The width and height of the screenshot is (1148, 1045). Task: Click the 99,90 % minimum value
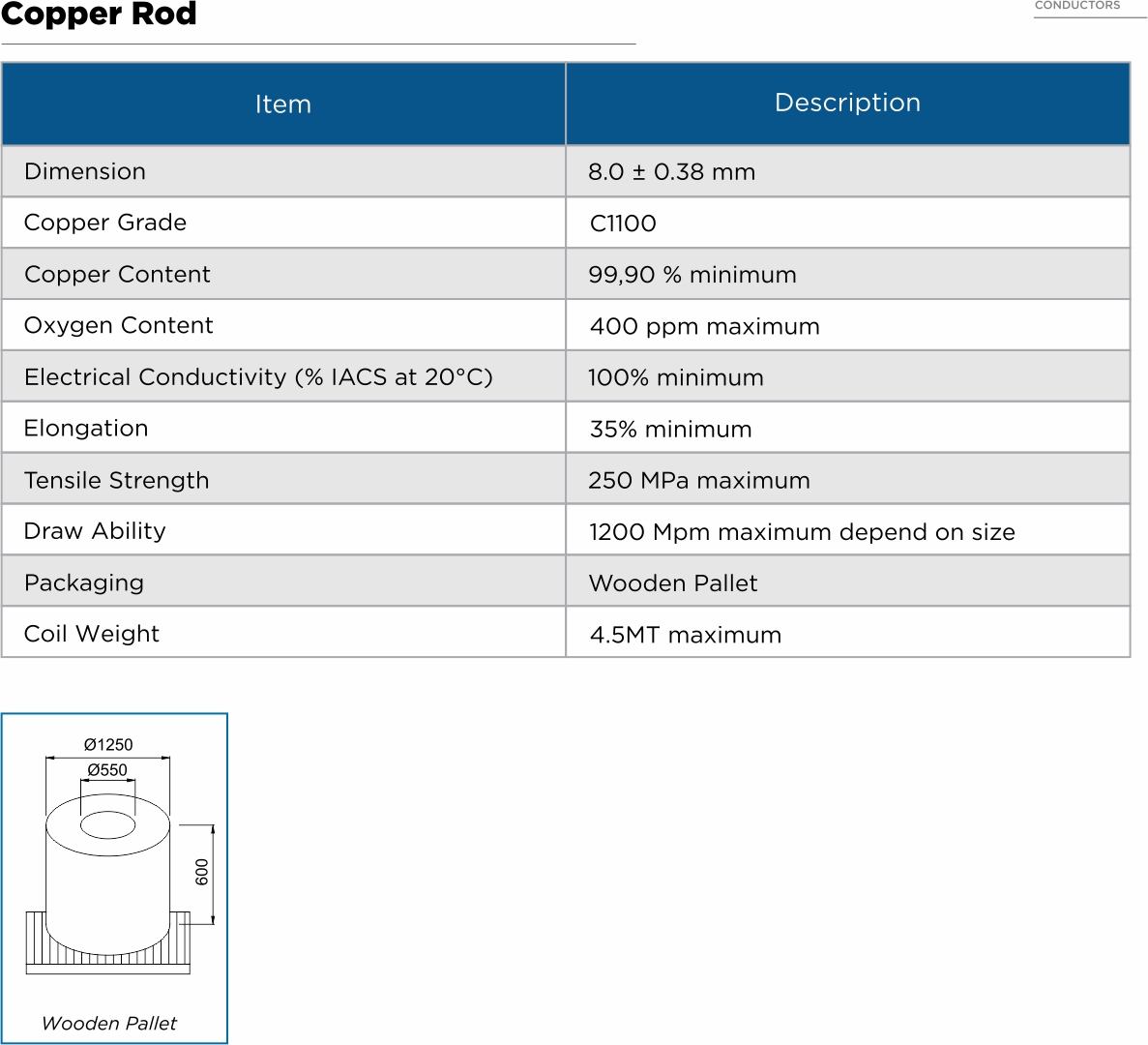click(692, 275)
